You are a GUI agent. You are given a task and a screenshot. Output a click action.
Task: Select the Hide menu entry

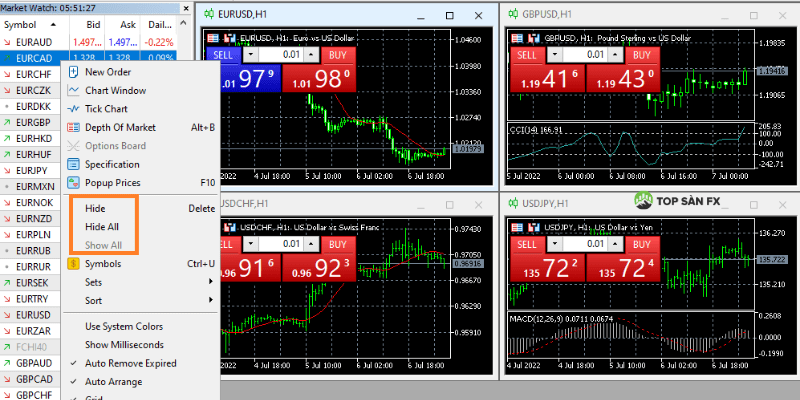140,208
